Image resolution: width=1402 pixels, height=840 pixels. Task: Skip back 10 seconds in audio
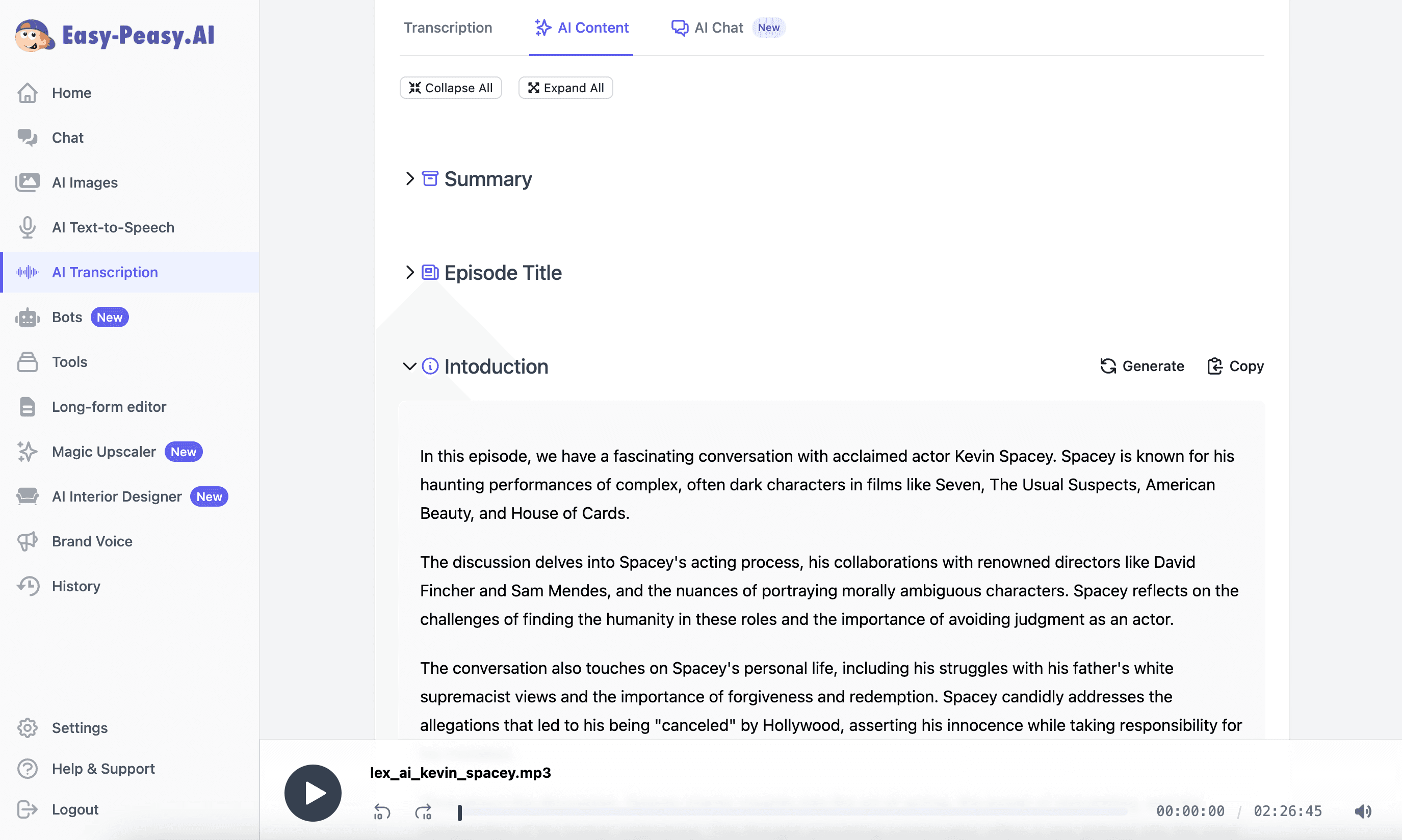pos(382,811)
